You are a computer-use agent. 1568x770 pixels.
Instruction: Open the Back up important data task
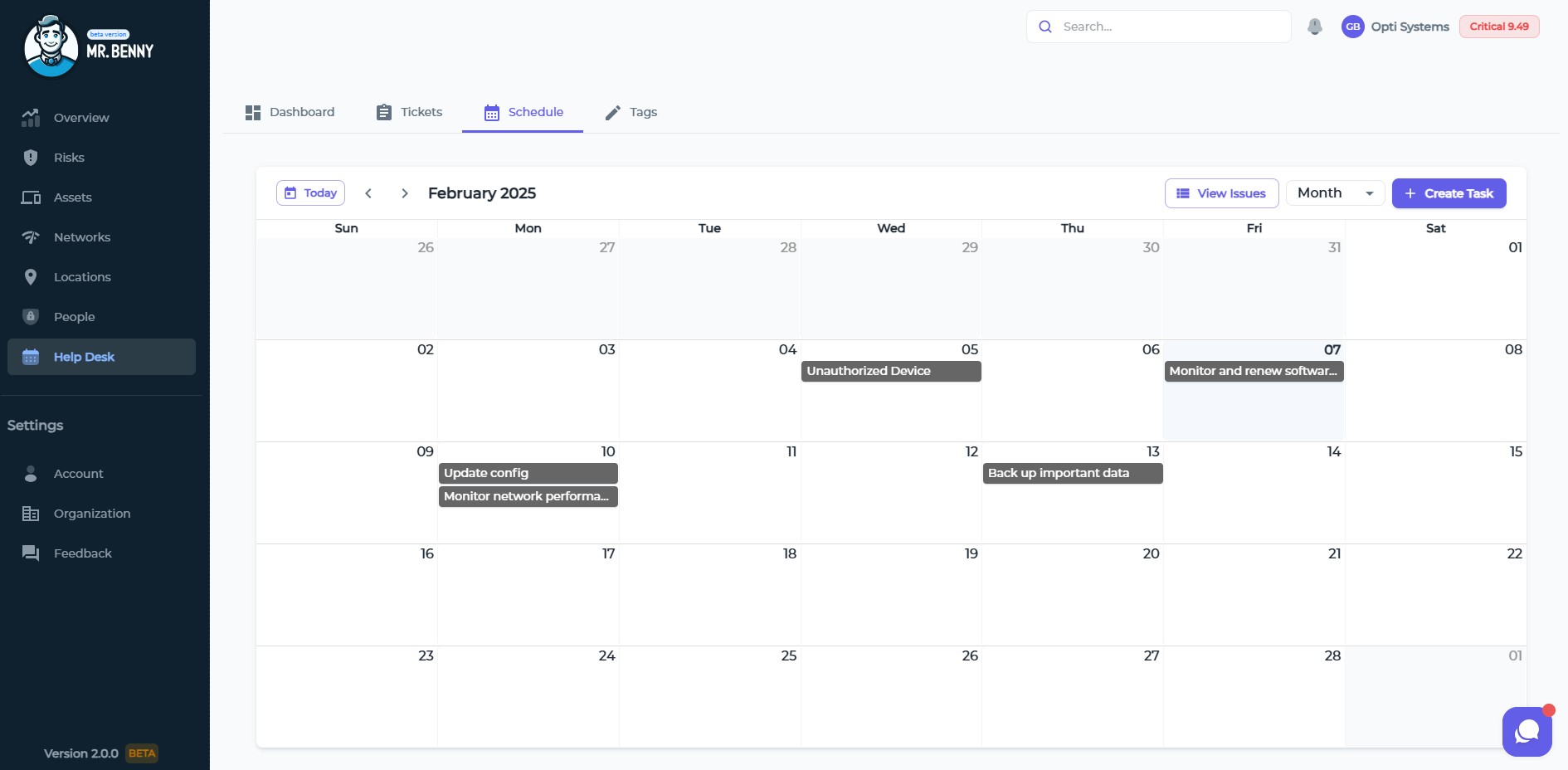point(1072,473)
